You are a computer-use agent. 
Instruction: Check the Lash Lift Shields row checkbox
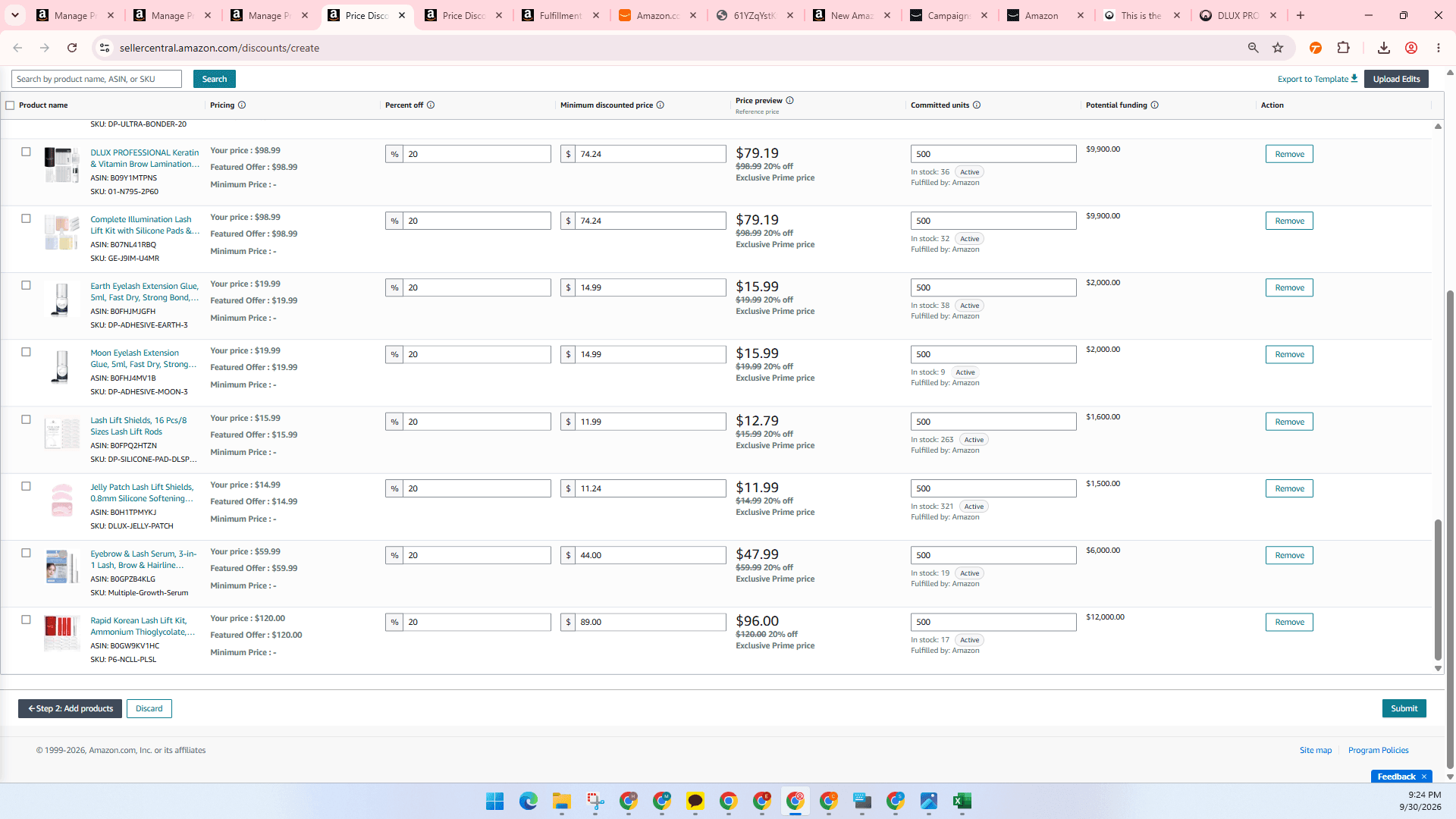pos(26,419)
